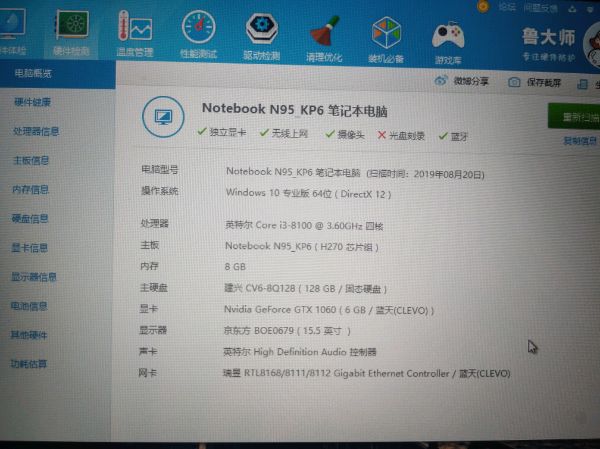
Task: Click the 网卡 row label
Action: [x=148, y=372]
